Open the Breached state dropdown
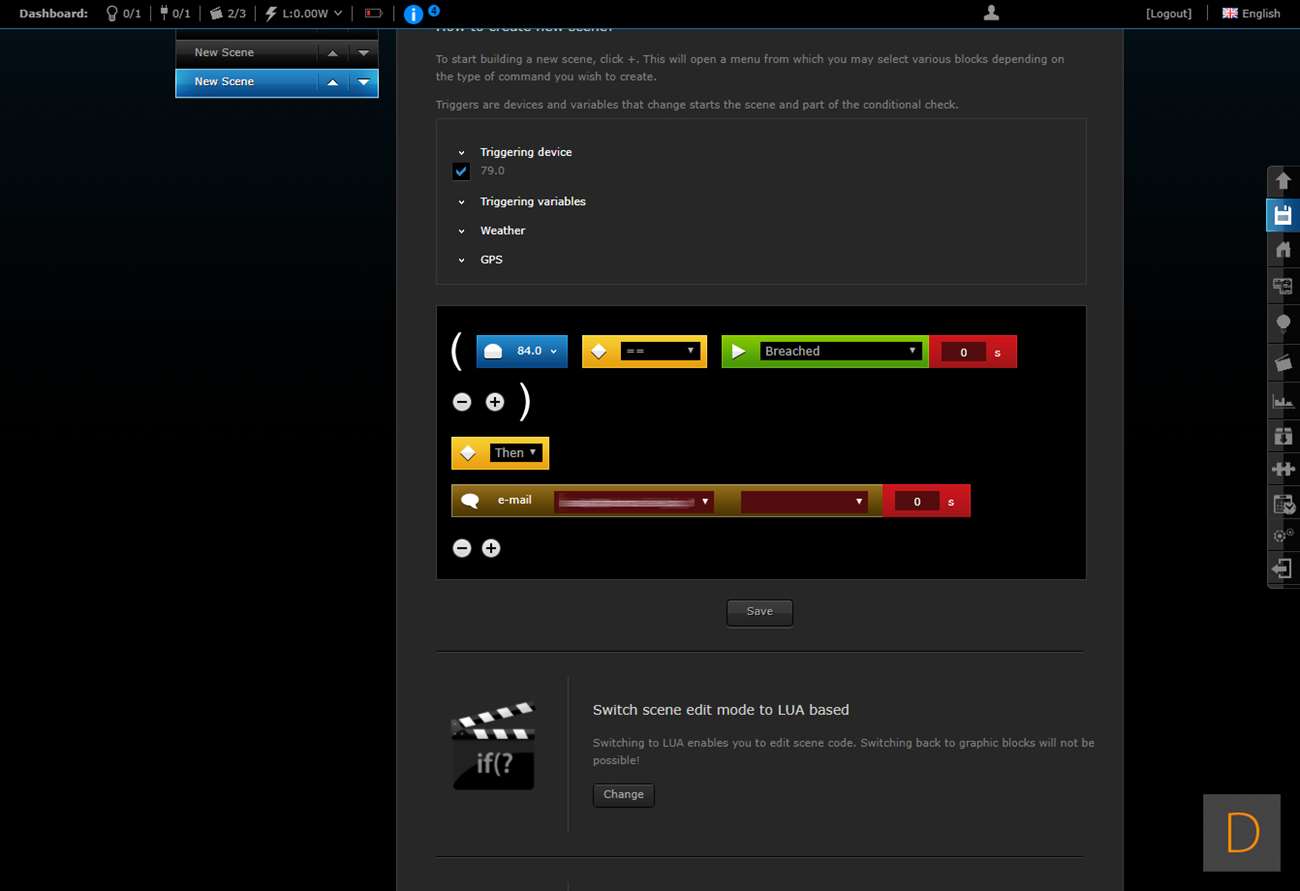This screenshot has height=891, width=1300. (839, 351)
